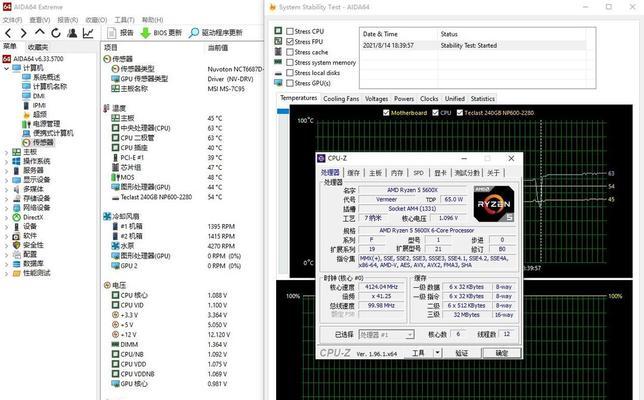Click the 确定 button in CPU-Z
644x400 pixels.
pyautogui.click(x=501, y=353)
